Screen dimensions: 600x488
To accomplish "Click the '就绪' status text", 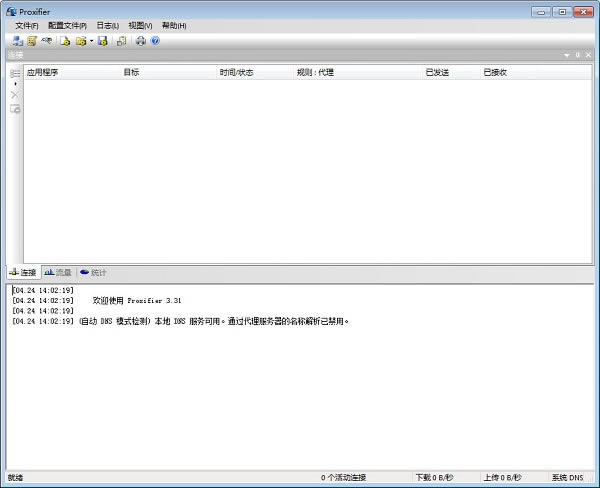I will [15, 478].
